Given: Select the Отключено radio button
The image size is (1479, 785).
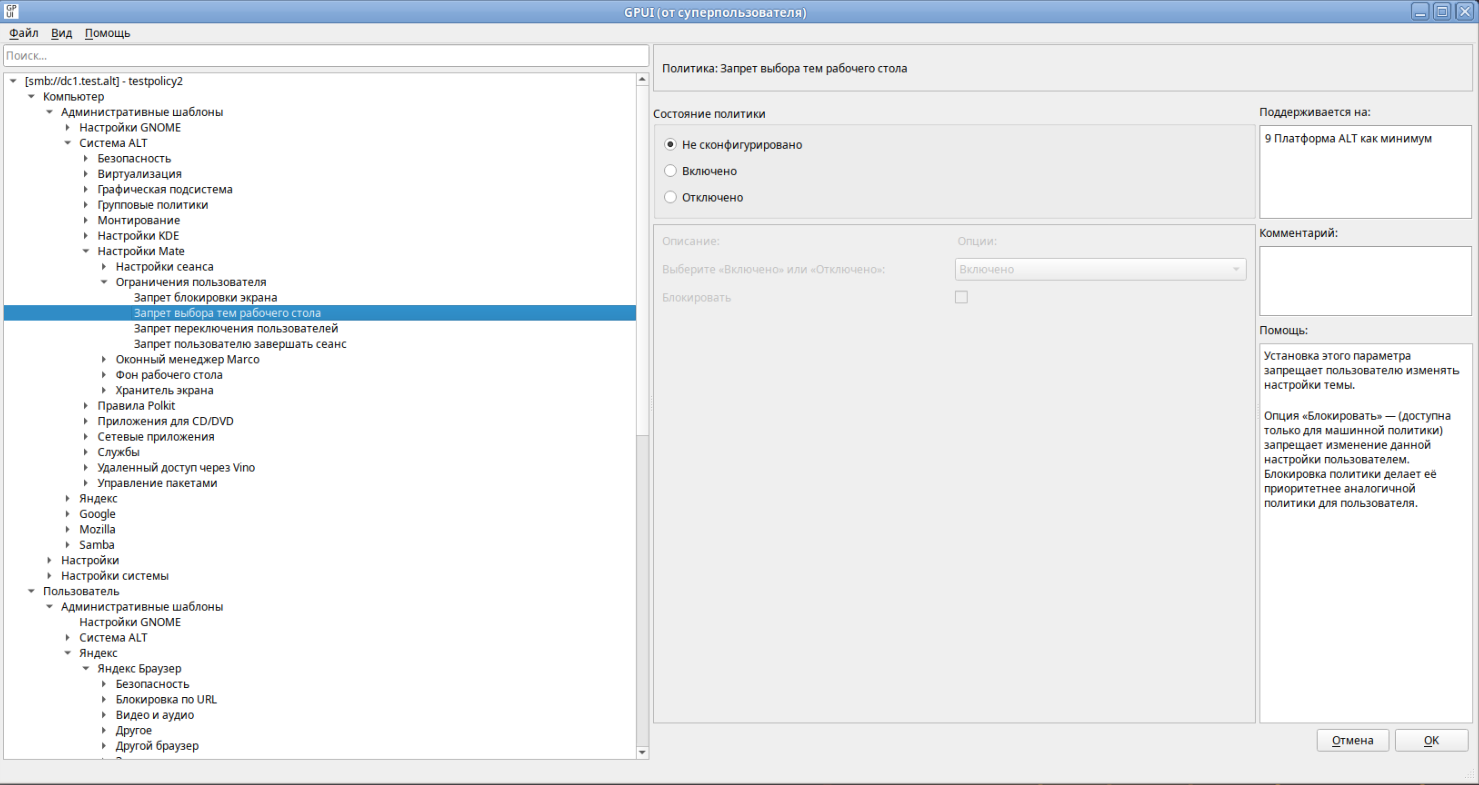Looking at the screenshot, I should 671,197.
